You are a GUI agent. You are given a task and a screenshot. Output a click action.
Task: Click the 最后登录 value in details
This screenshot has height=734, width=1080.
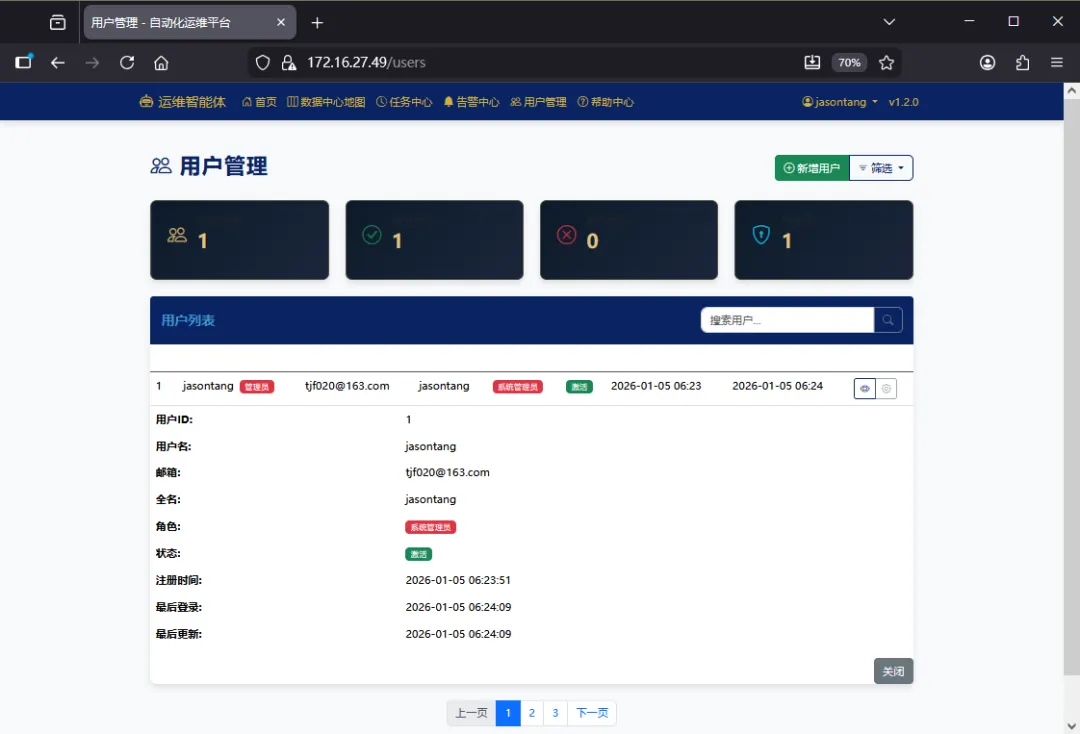[458, 607]
